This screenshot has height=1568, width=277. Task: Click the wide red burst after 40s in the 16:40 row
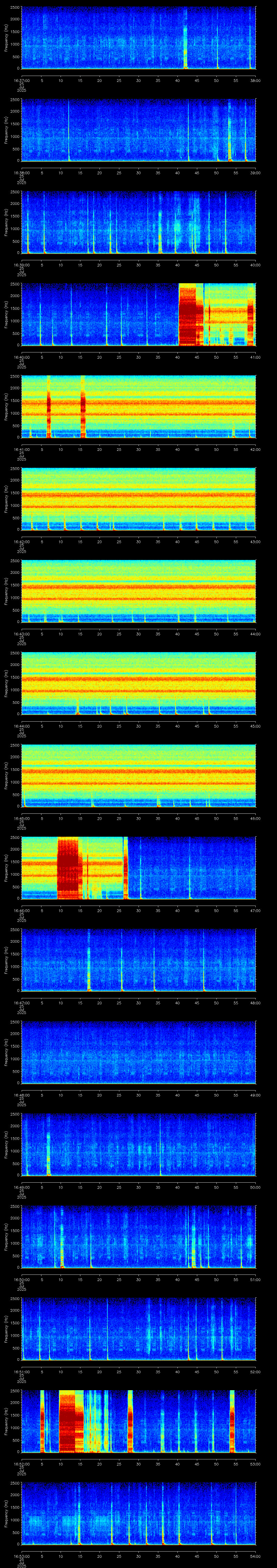point(190,315)
